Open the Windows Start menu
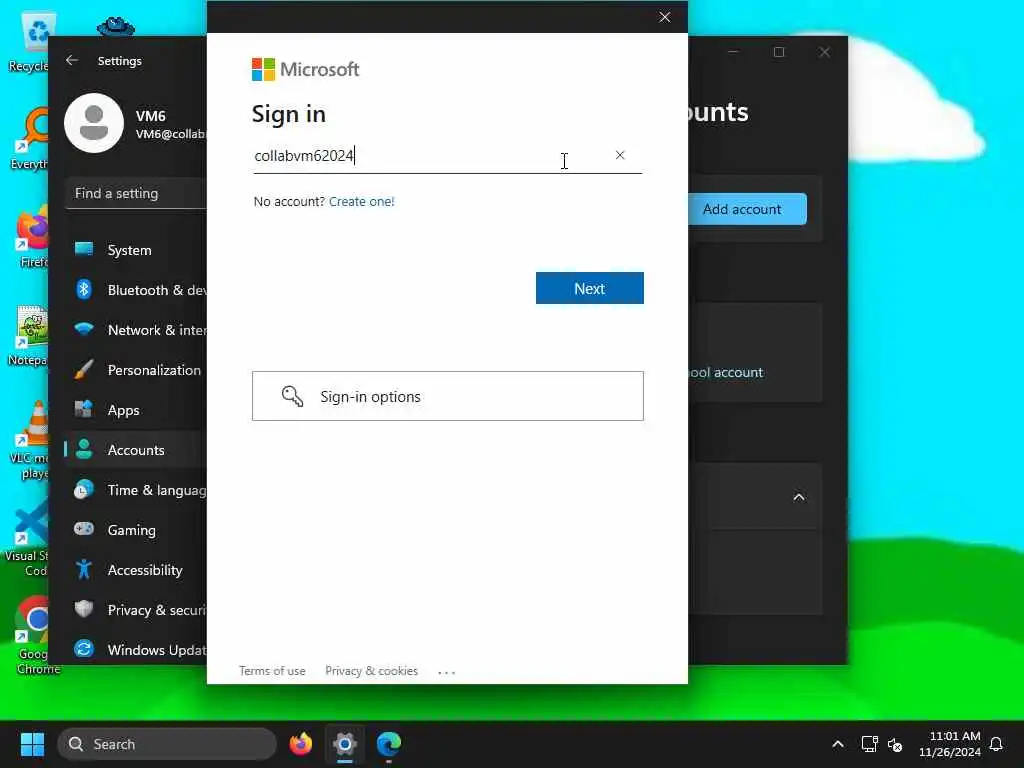Image resolution: width=1024 pixels, height=768 pixels. tap(32, 744)
